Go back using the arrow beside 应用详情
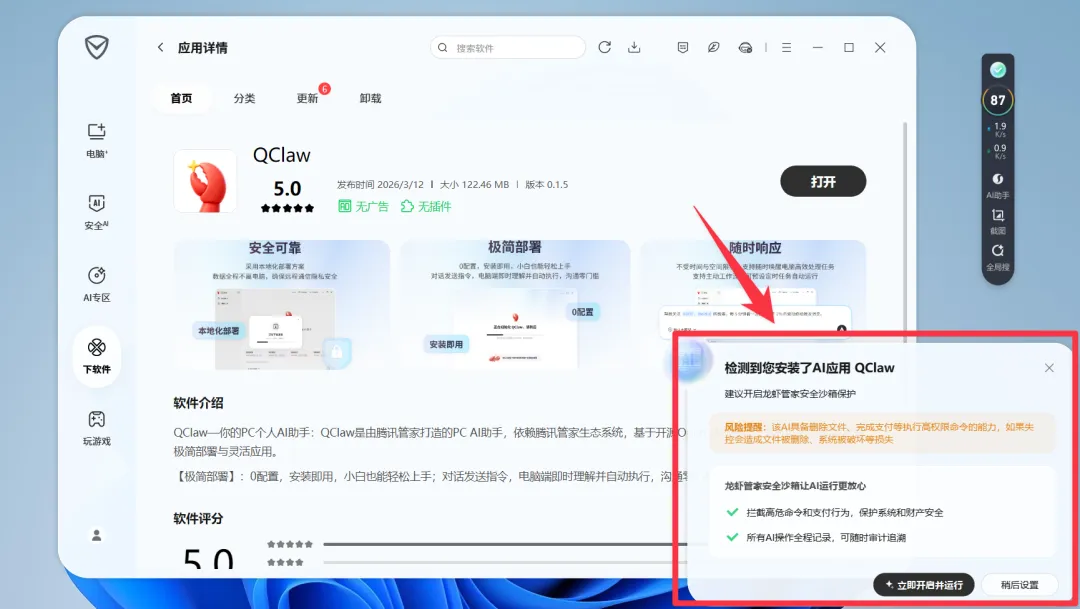The image size is (1080, 609). click(x=160, y=48)
